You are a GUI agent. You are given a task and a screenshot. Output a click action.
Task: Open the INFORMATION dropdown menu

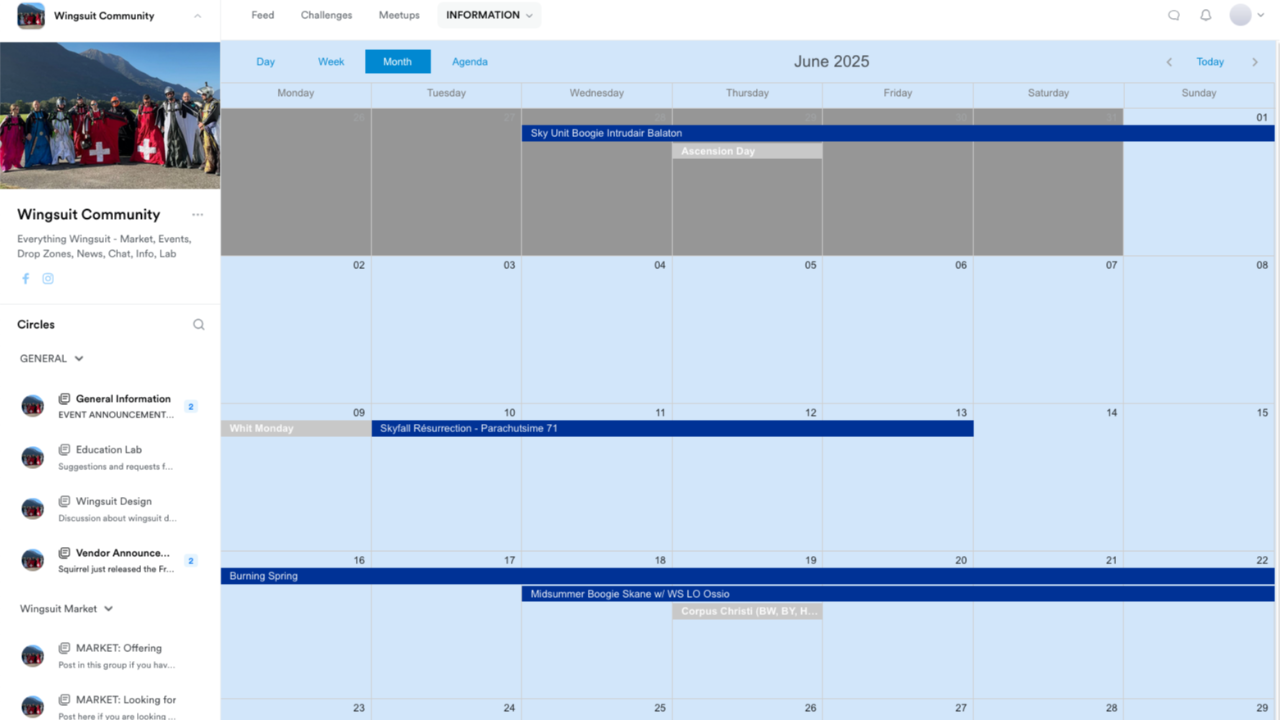(x=489, y=15)
